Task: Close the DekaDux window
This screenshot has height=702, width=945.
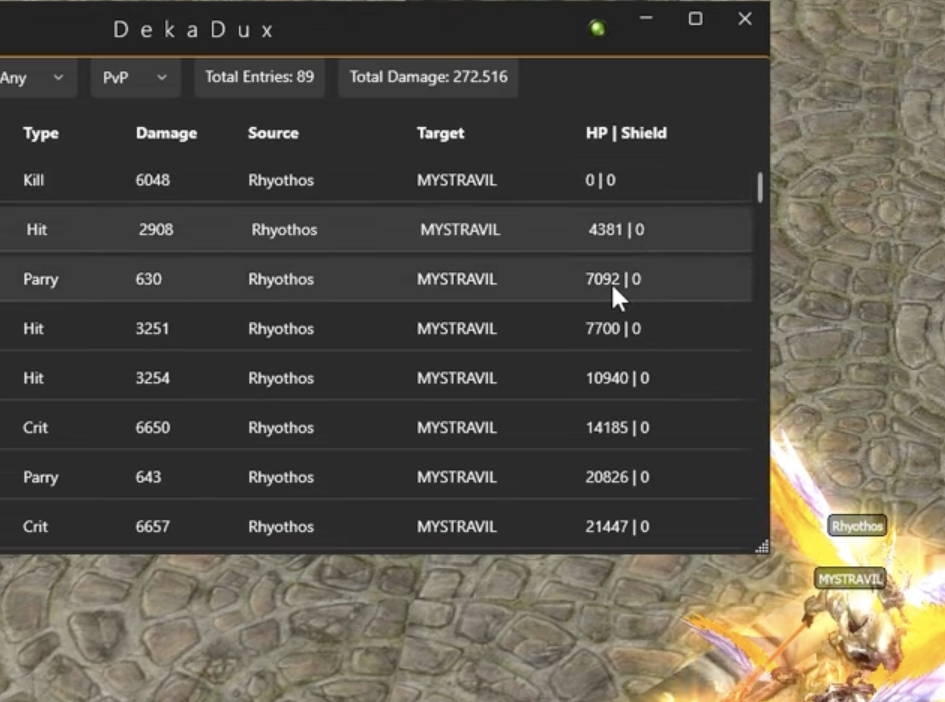Action: point(745,19)
